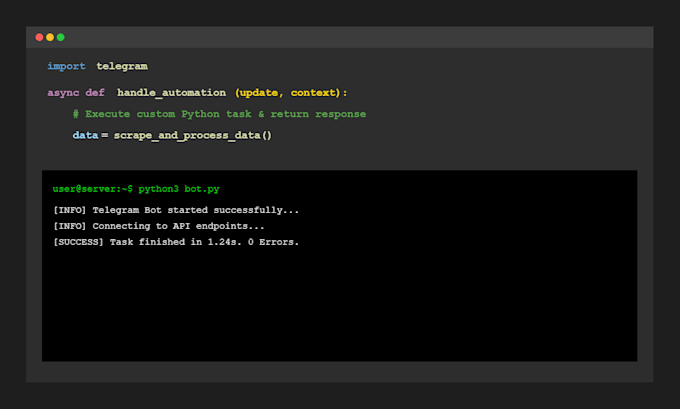
Task: Click the 'handle_automation' function name
Action: coord(171,93)
